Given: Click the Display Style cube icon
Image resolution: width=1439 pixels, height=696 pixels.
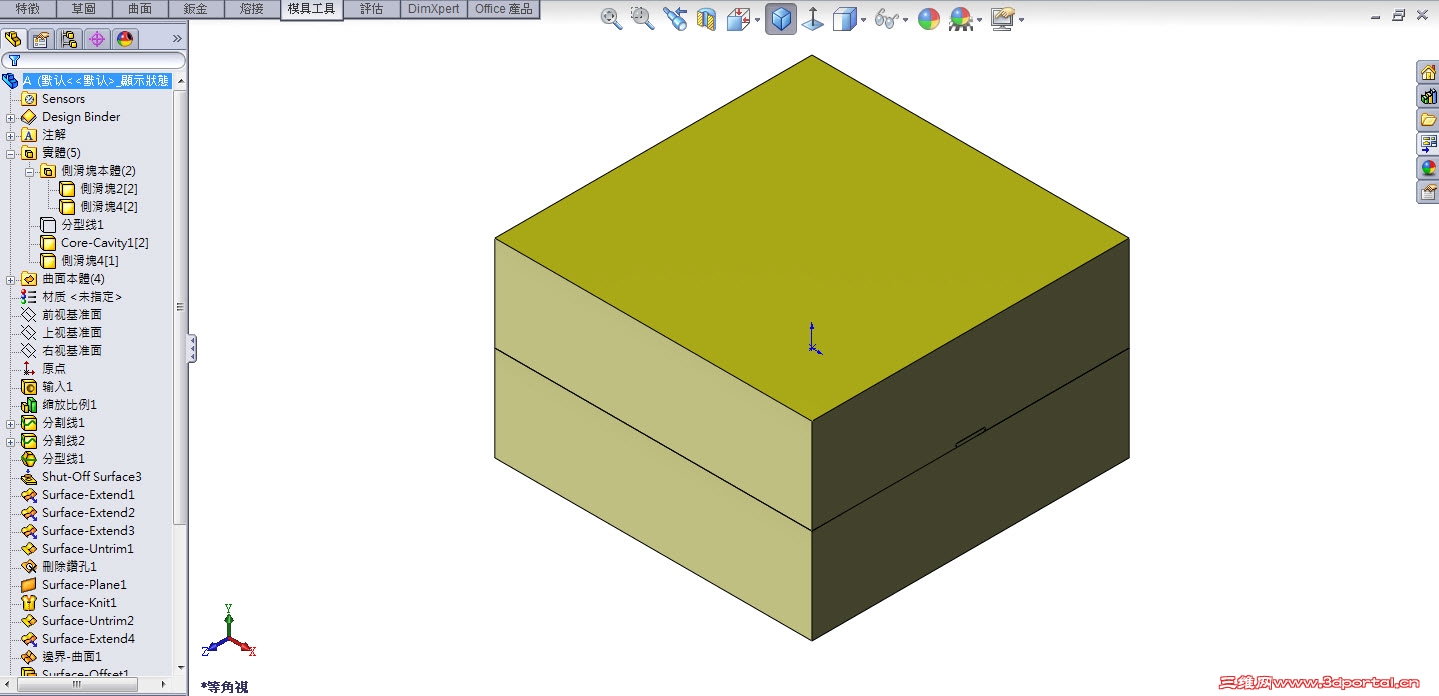Looking at the screenshot, I should (x=845, y=19).
